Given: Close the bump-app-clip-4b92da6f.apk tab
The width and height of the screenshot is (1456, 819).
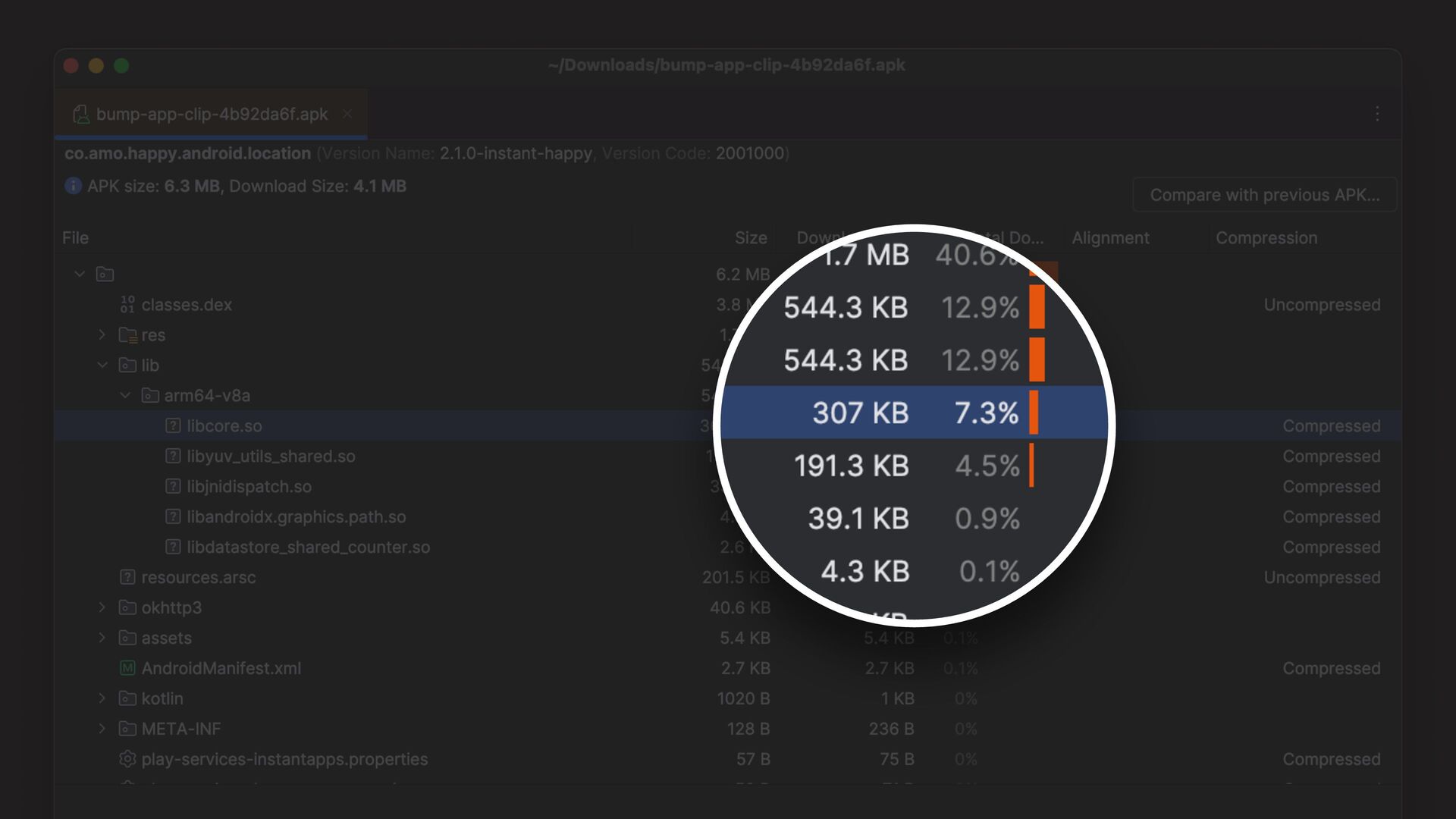Looking at the screenshot, I should (347, 114).
